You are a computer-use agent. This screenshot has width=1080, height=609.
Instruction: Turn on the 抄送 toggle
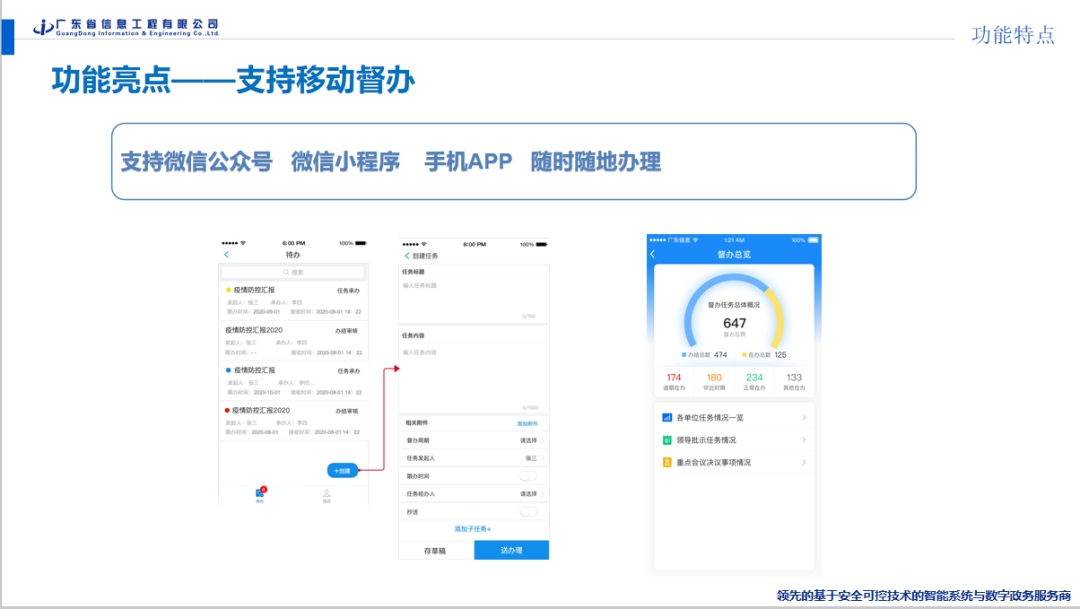pos(528,512)
